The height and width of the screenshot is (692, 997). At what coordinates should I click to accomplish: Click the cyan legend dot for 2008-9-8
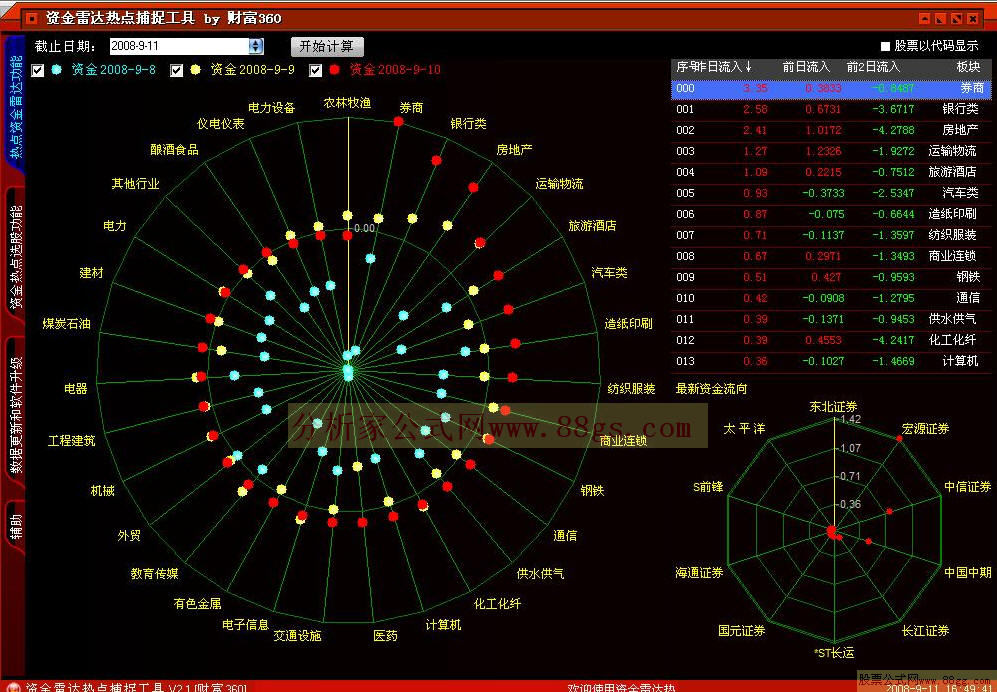[x=57, y=69]
